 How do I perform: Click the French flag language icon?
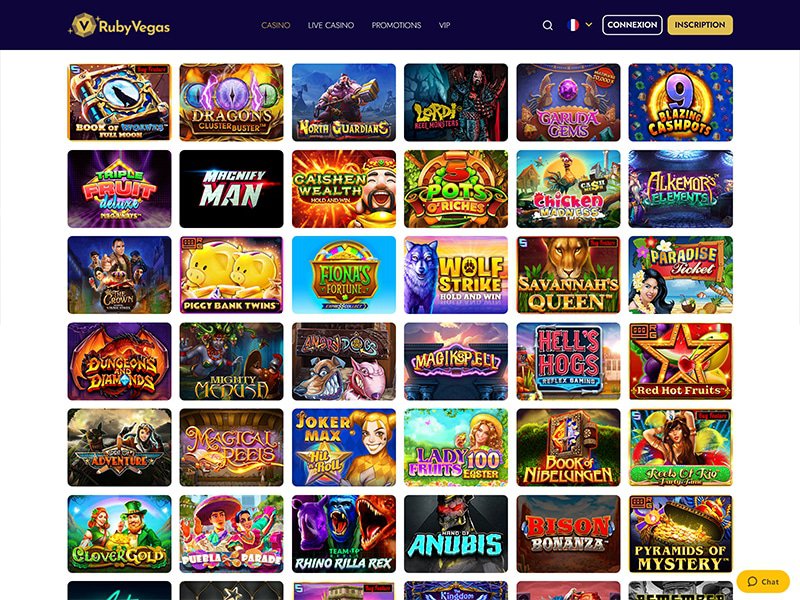click(573, 24)
